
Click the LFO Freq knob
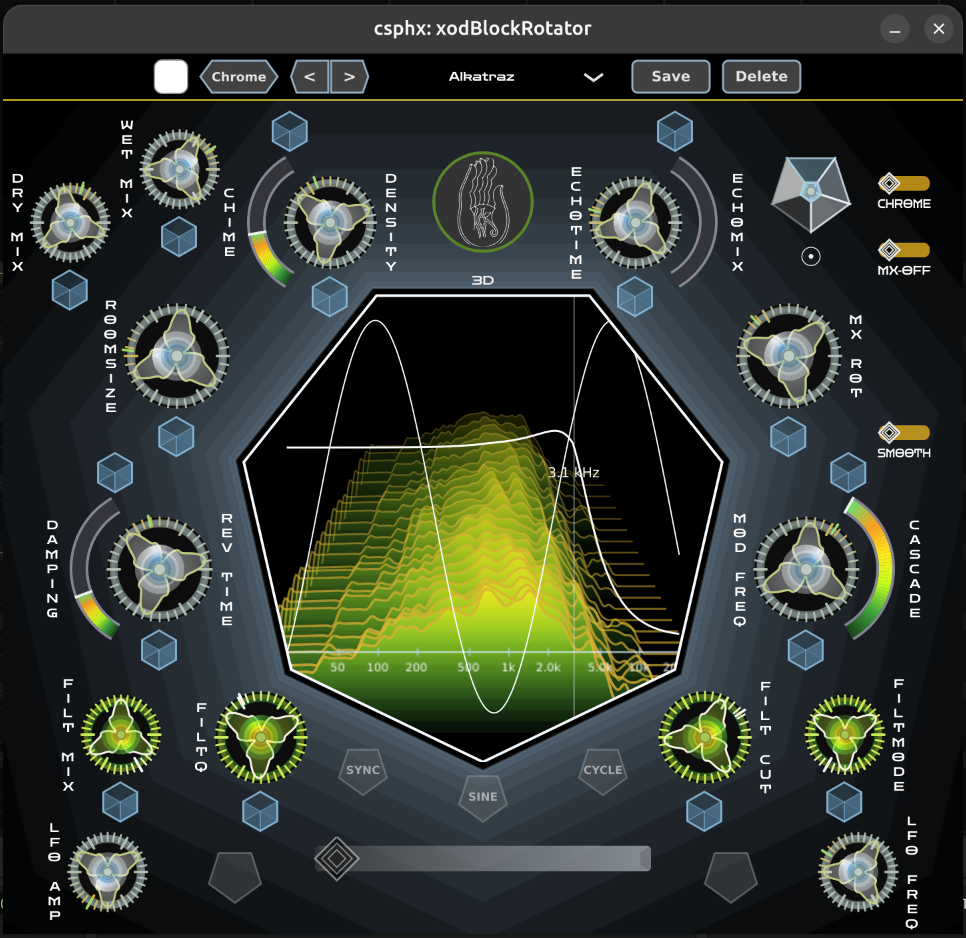tap(858, 871)
